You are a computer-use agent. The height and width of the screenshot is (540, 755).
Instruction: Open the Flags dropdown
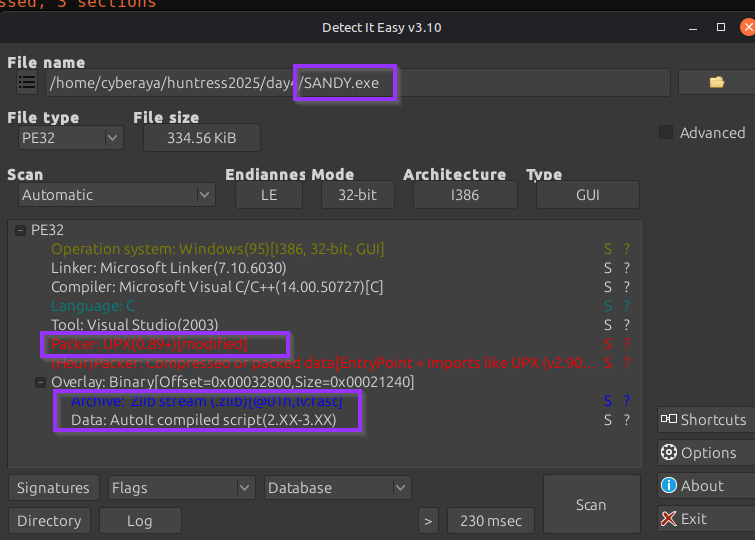coord(182,487)
